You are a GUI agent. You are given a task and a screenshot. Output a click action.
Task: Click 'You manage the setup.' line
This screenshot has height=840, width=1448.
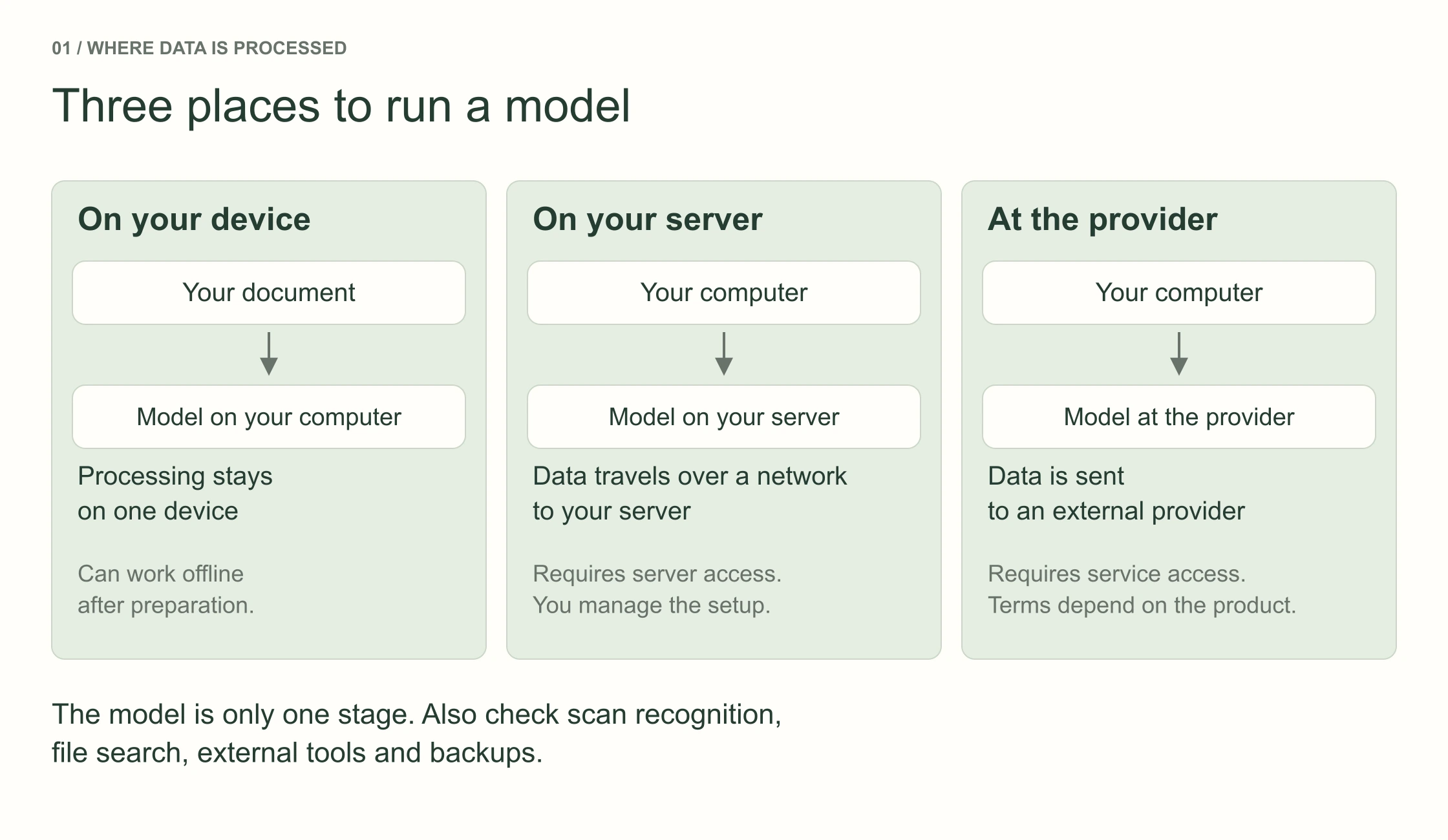click(x=652, y=605)
